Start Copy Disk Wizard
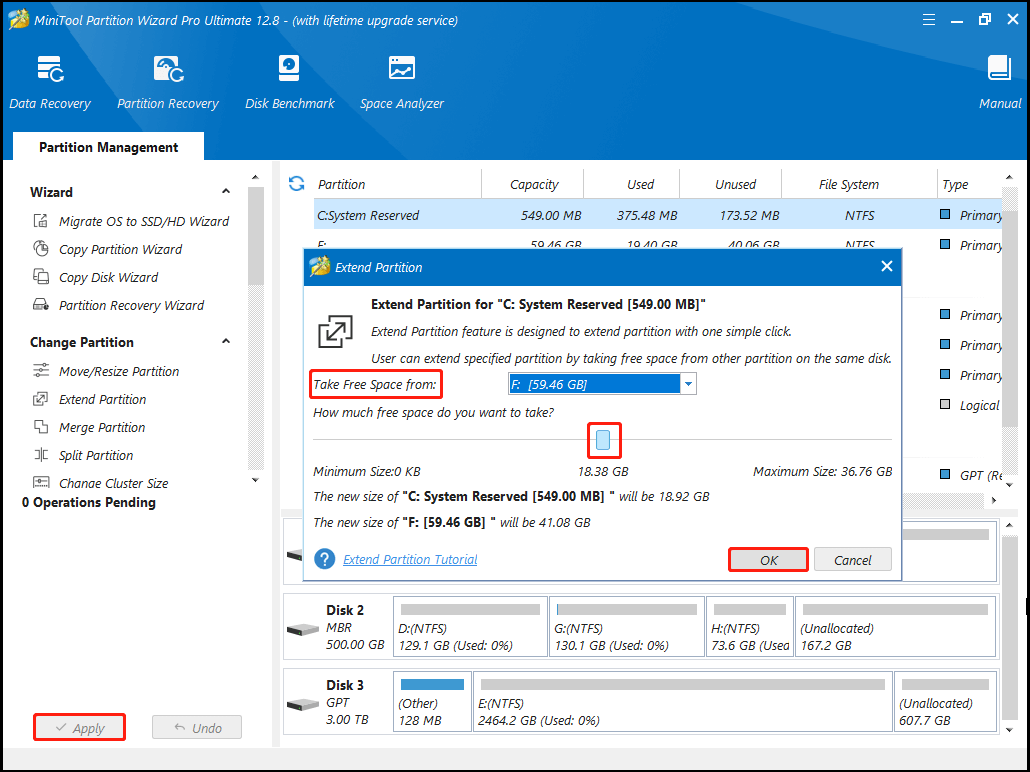1030x772 pixels. [95, 277]
